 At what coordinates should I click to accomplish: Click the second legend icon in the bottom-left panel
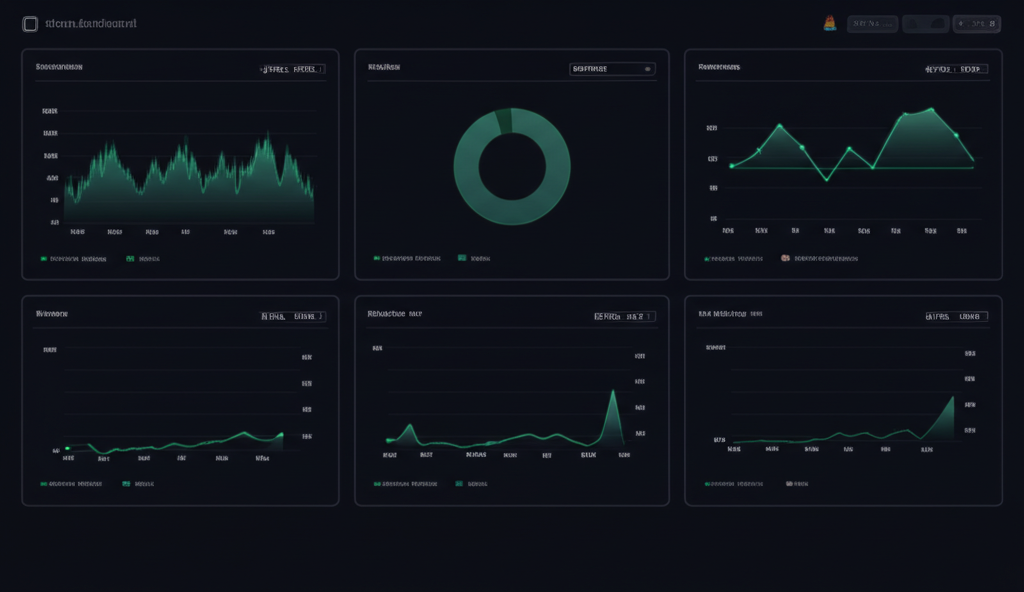click(126, 483)
